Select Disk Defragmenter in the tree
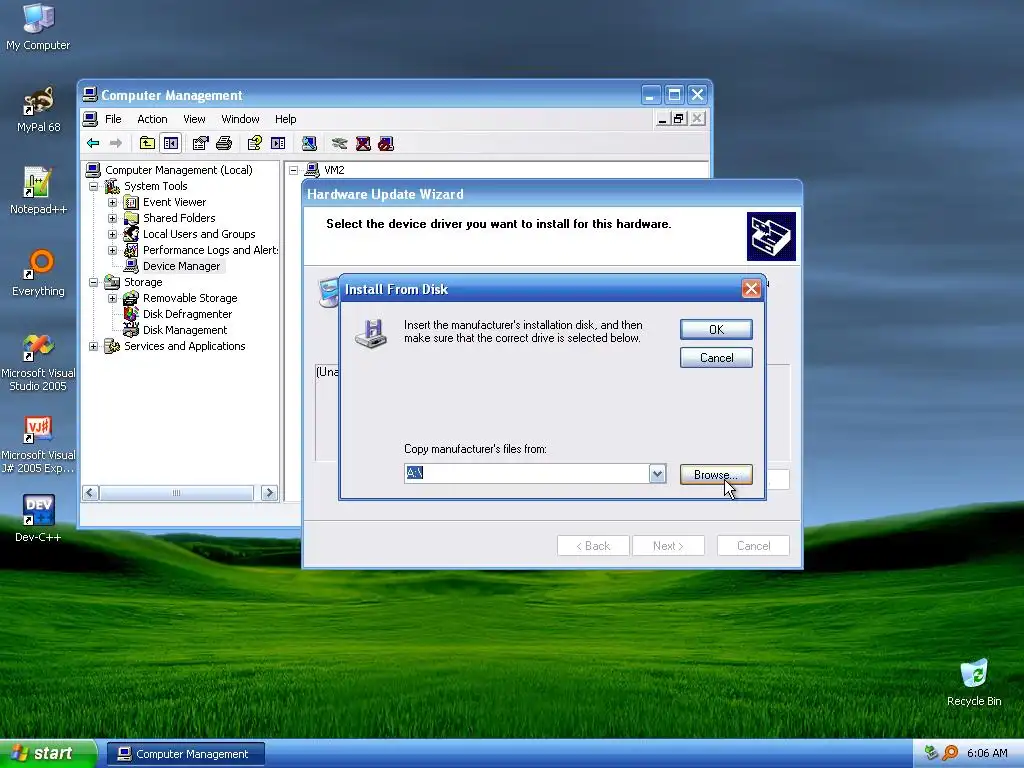This screenshot has width=1024, height=768. 187,314
